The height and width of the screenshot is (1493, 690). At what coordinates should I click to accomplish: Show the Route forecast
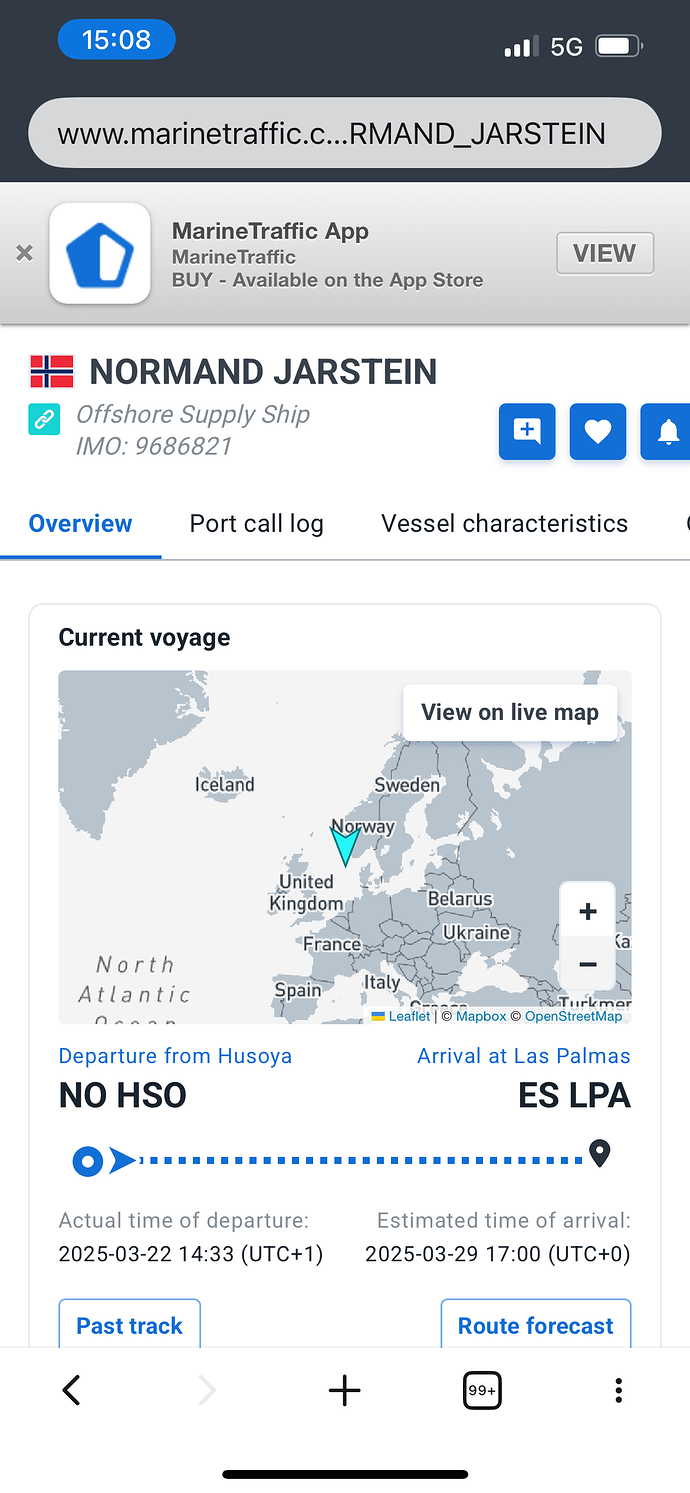535,1325
